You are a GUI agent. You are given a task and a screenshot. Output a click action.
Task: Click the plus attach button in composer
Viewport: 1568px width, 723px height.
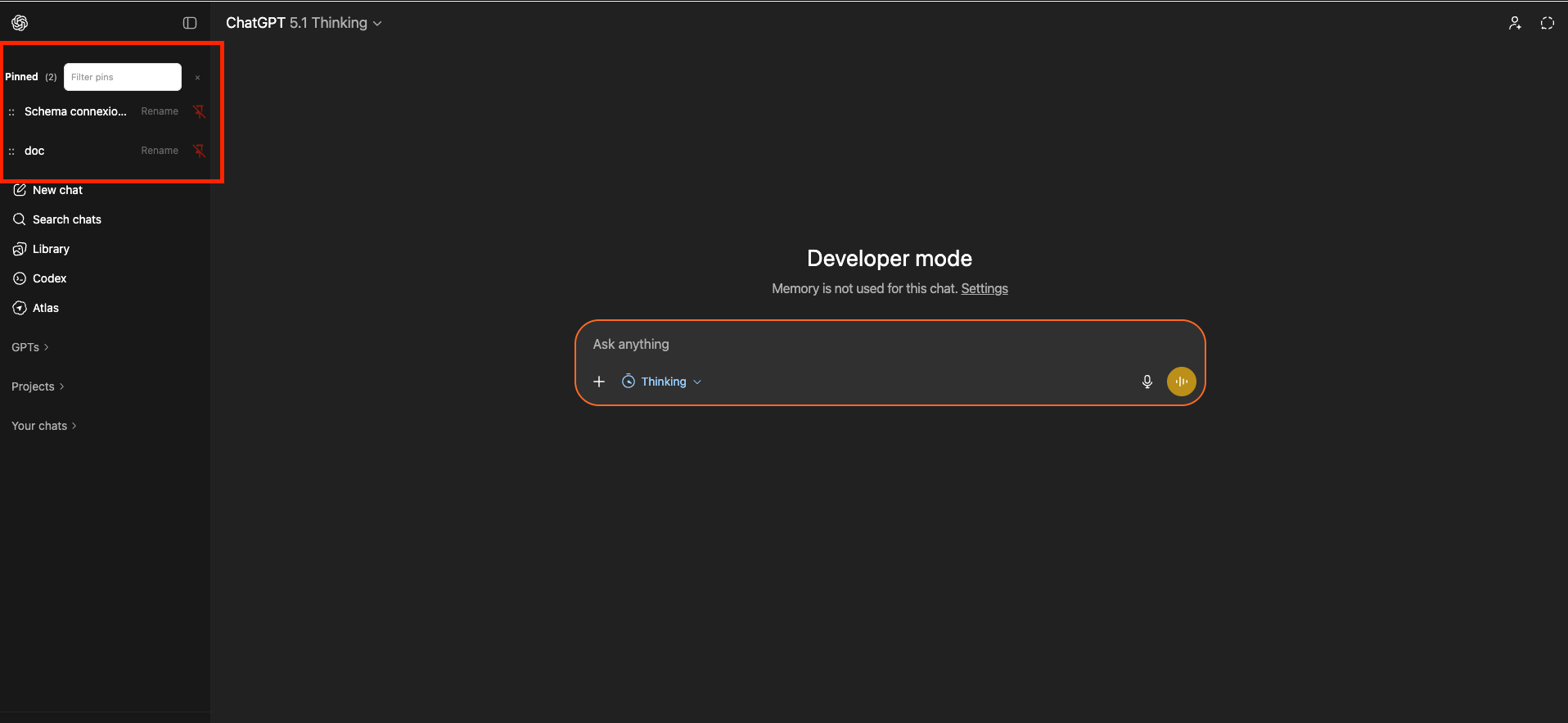[599, 382]
